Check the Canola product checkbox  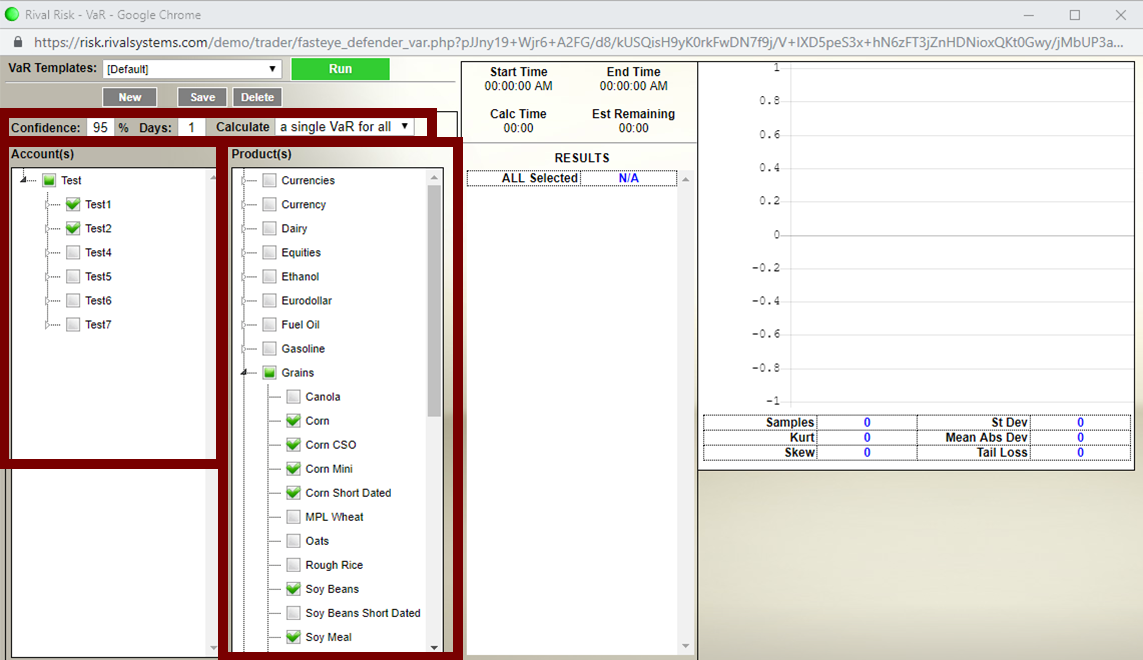(x=293, y=397)
